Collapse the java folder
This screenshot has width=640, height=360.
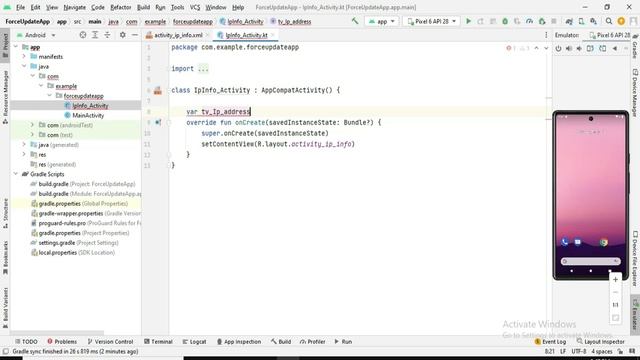(x=24, y=67)
